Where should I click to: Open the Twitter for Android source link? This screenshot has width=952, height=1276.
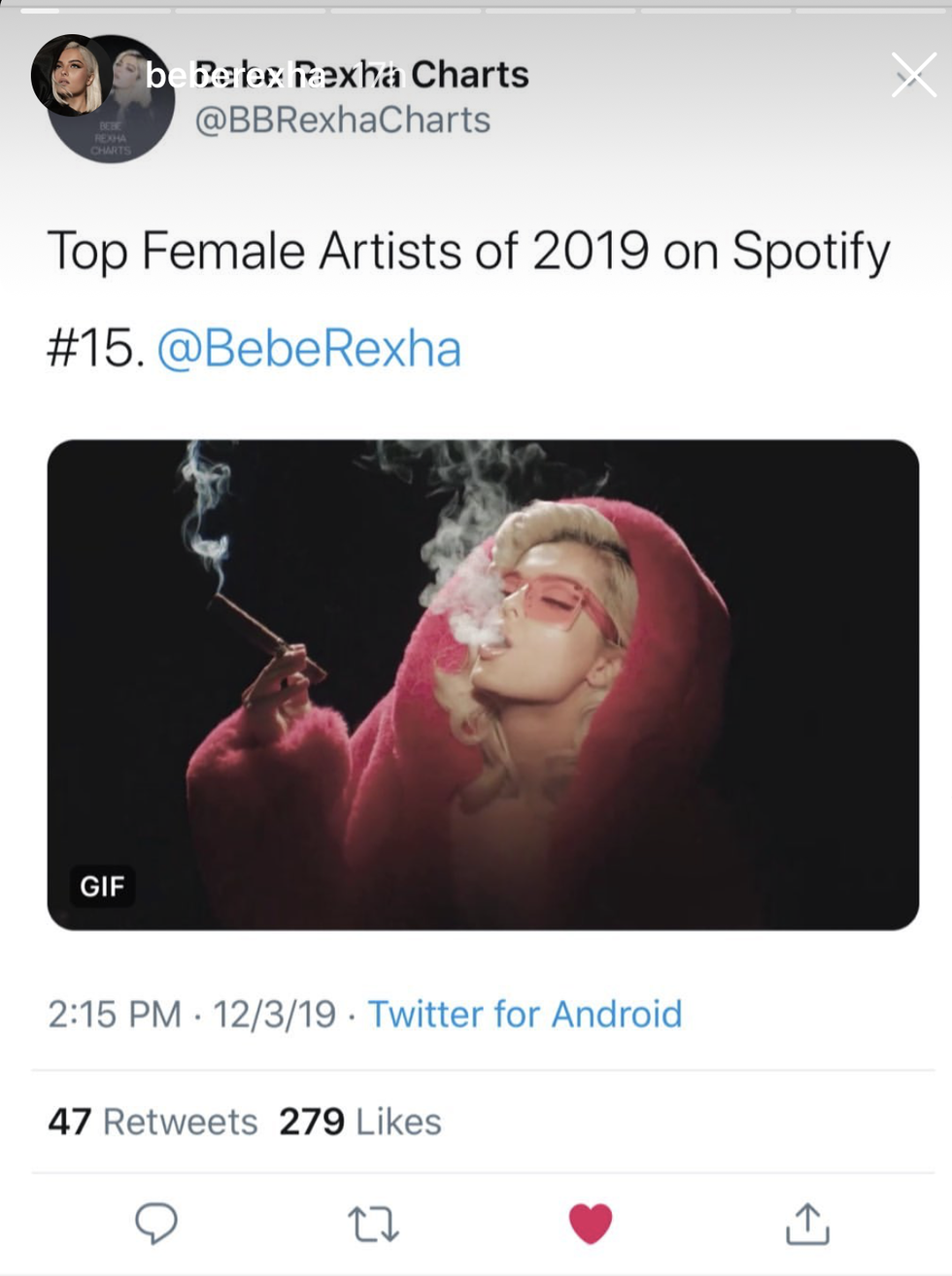pyautogui.click(x=525, y=1014)
